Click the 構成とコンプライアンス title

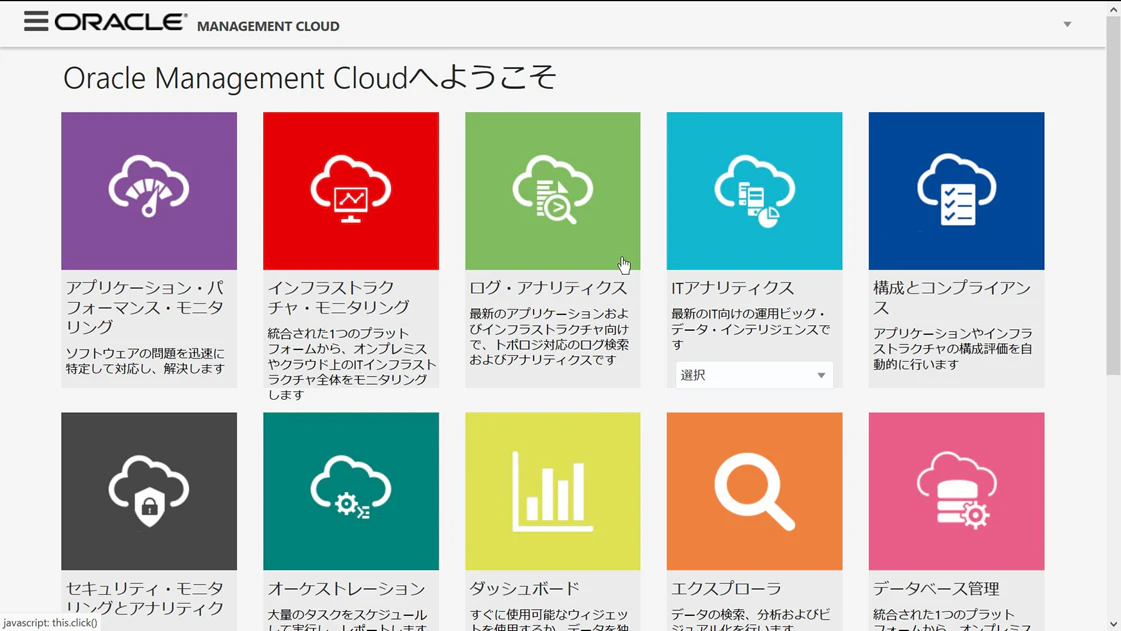[x=952, y=297]
